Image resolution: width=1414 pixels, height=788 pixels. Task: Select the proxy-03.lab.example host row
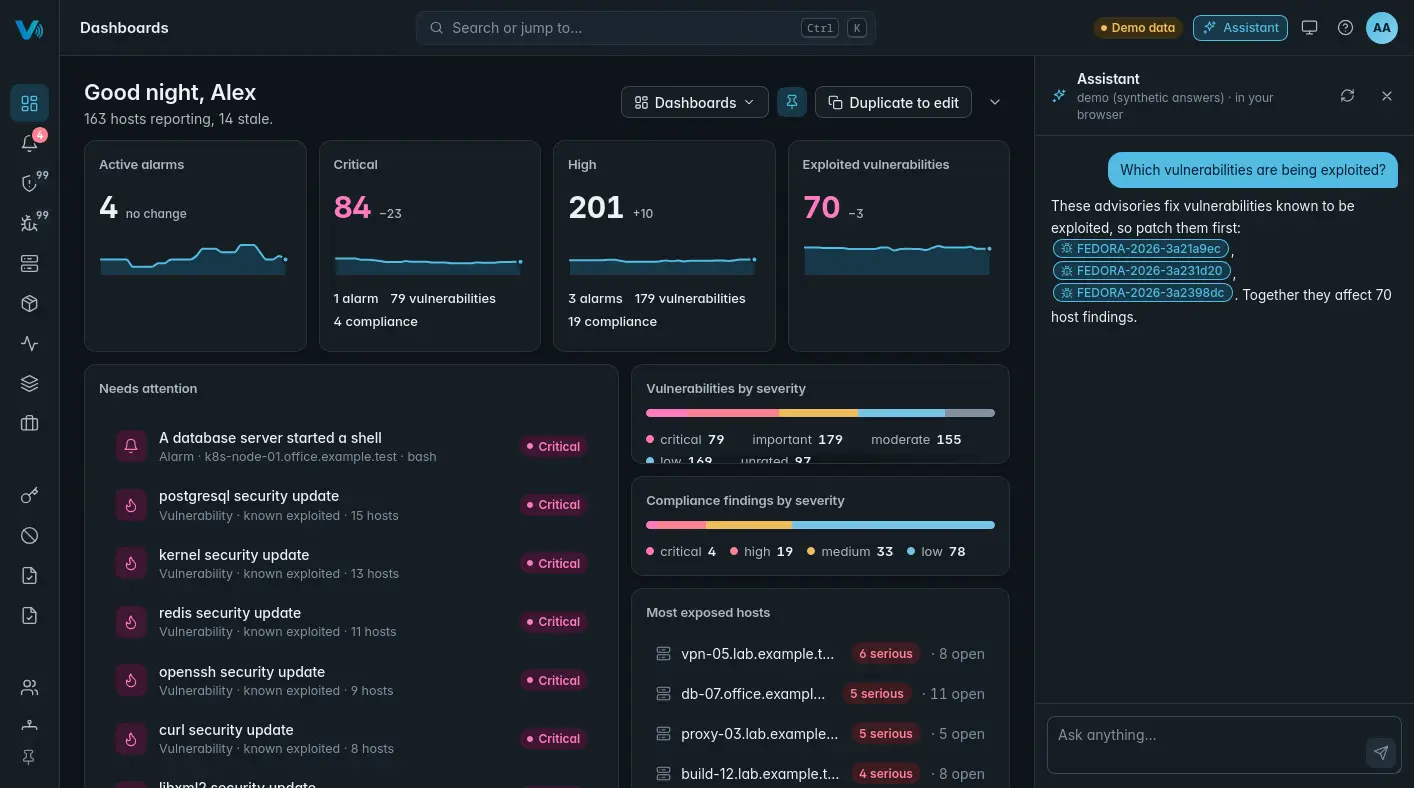(820, 734)
